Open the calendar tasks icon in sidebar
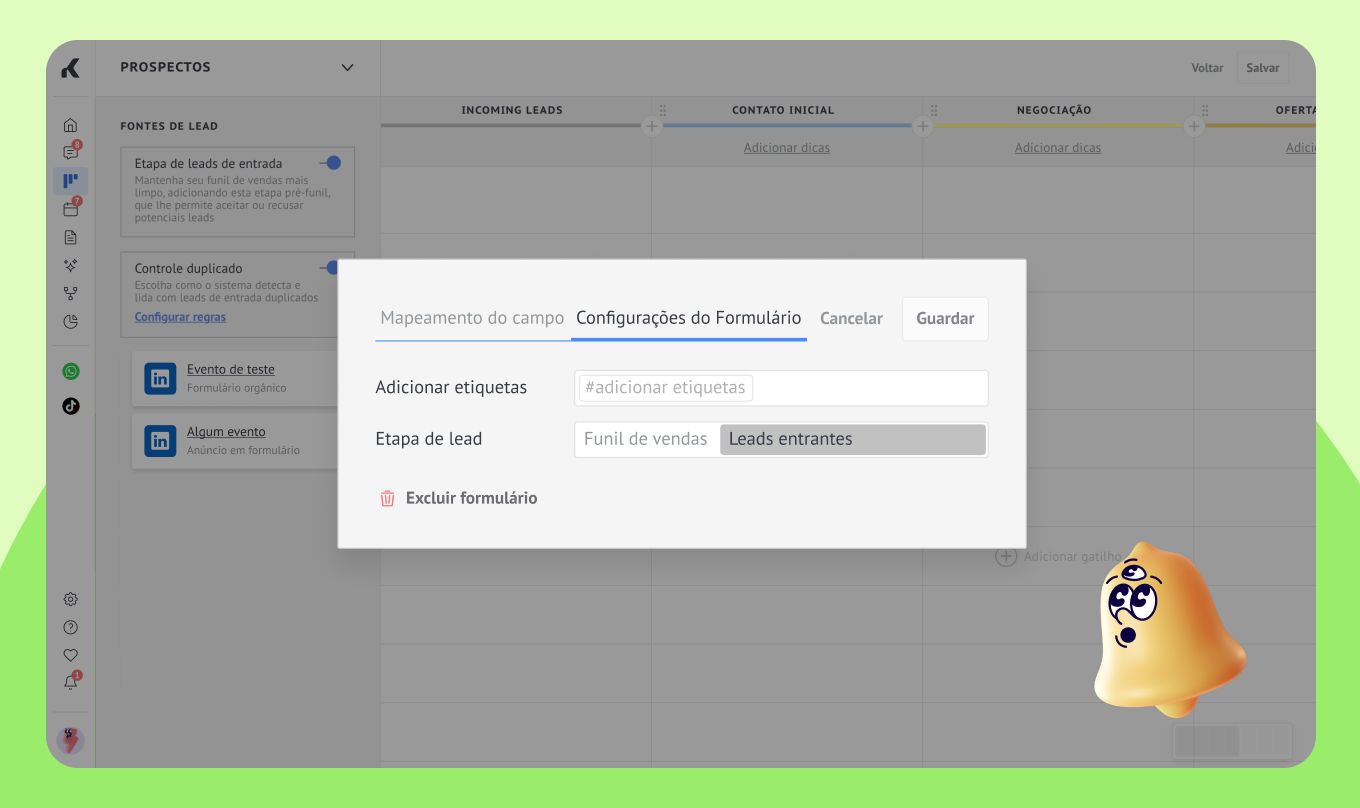 [x=70, y=209]
